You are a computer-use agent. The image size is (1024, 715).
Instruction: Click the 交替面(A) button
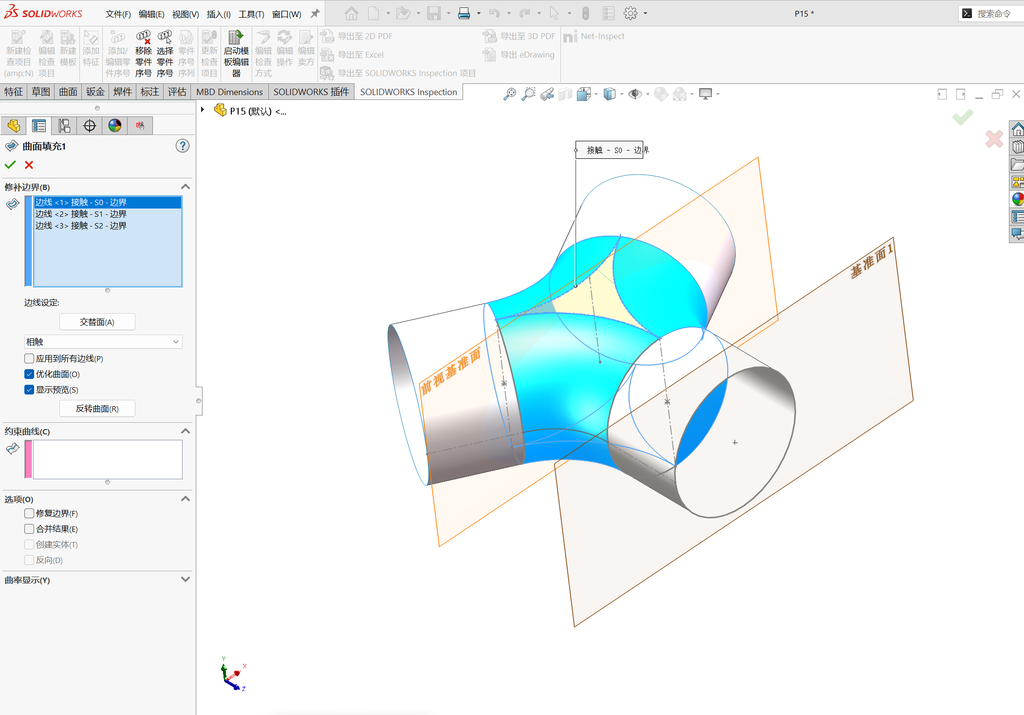pyautogui.click(x=97, y=322)
